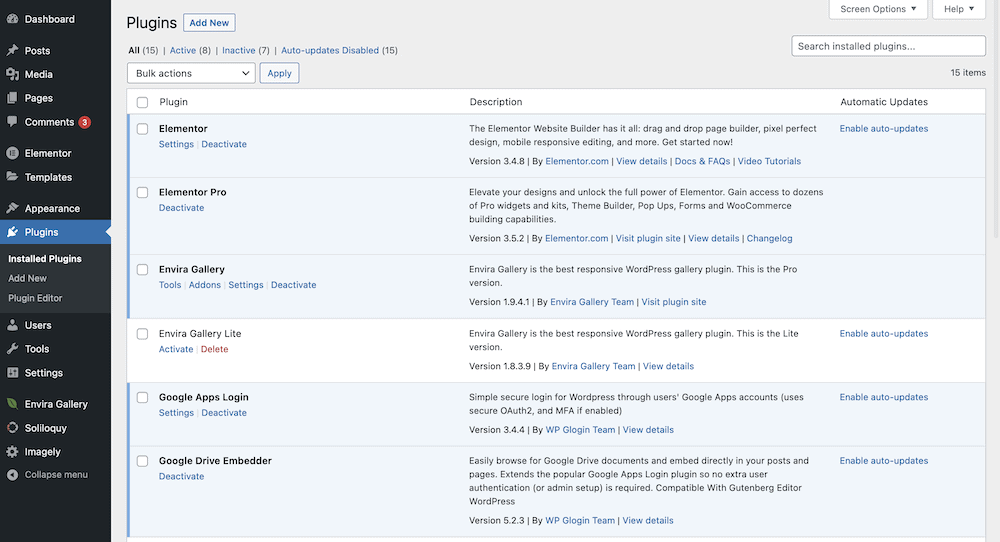The image size is (1000, 542).
Task: View details for Google Apps Login
Action: [x=648, y=430]
